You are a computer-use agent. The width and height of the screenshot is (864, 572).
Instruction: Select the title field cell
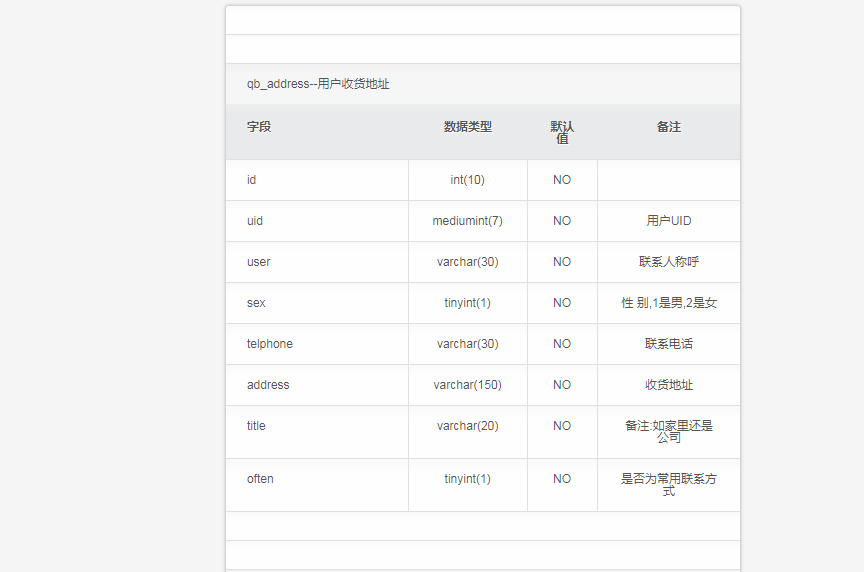pyautogui.click(x=317, y=432)
